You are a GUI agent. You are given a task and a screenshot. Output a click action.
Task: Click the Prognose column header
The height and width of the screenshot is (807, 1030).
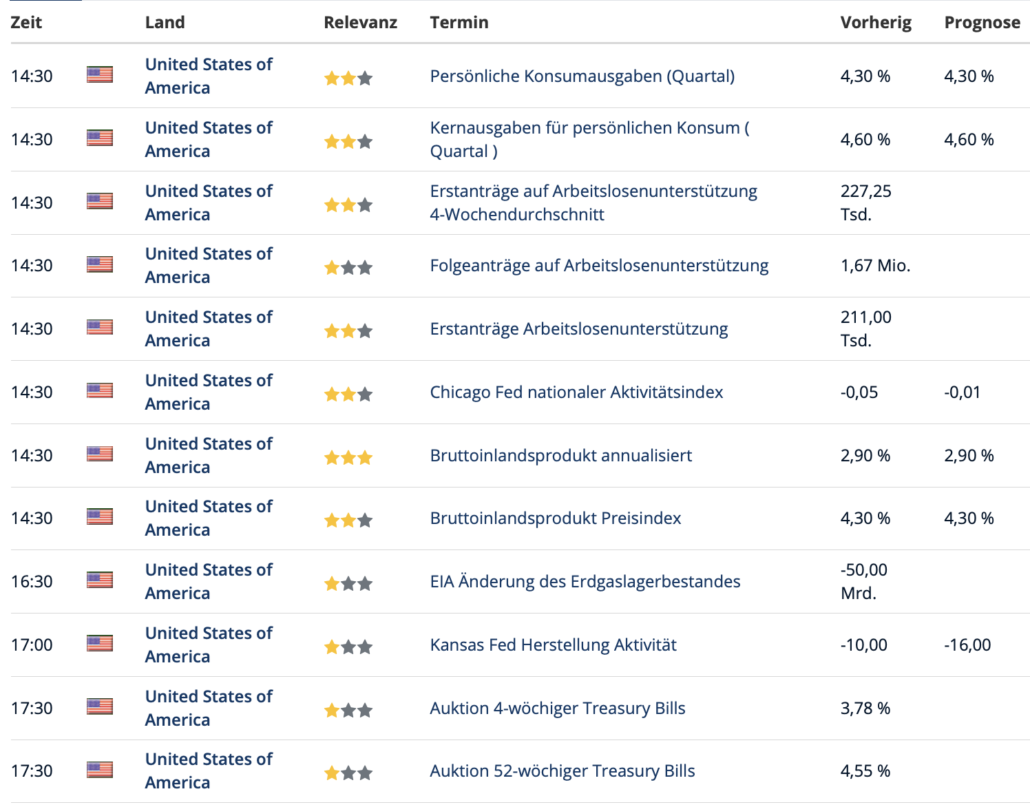tap(981, 22)
